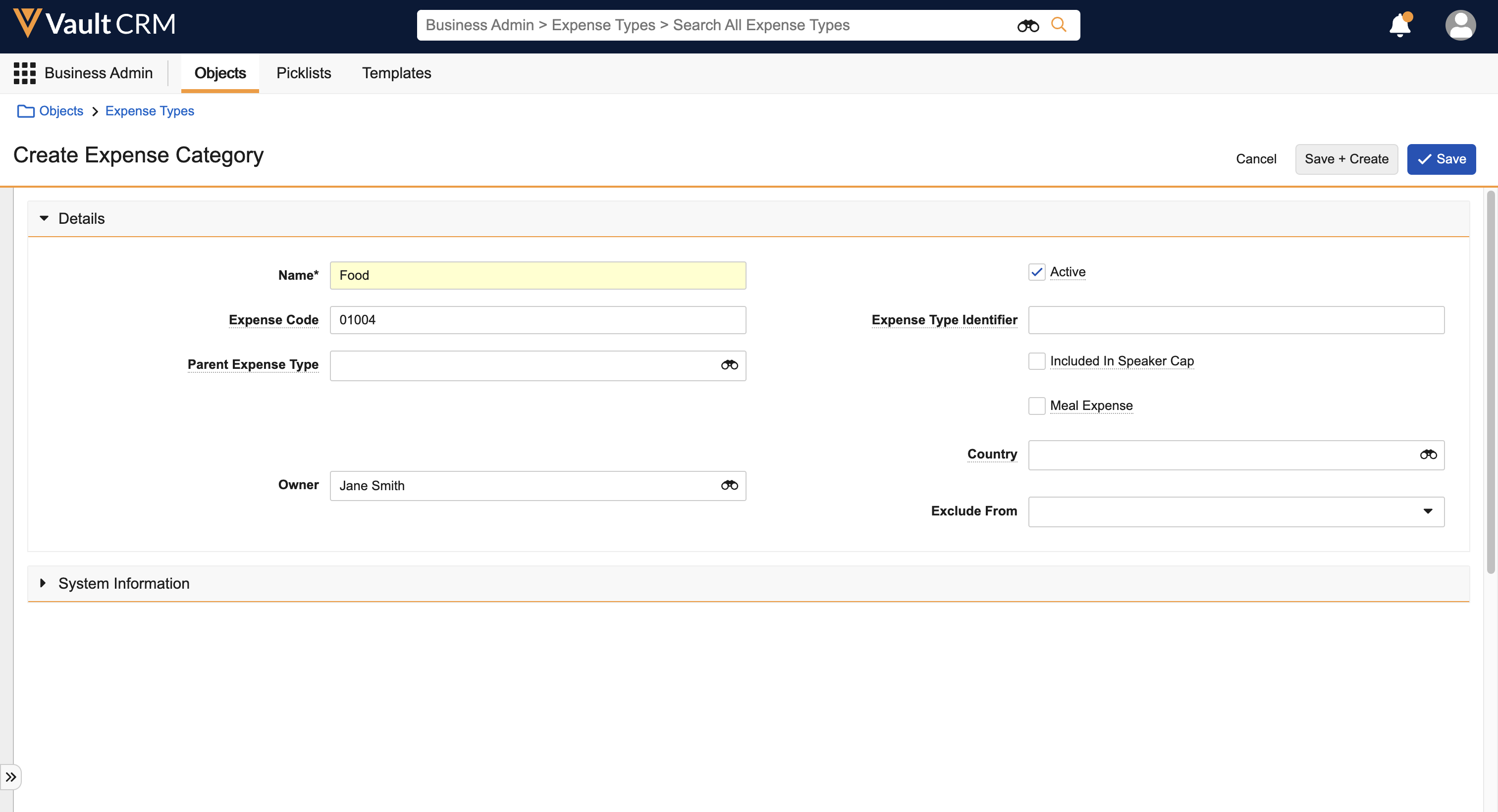The height and width of the screenshot is (812, 1498).
Task: Open the Parent Expense Type lookup binoculars
Action: pyautogui.click(x=729, y=365)
